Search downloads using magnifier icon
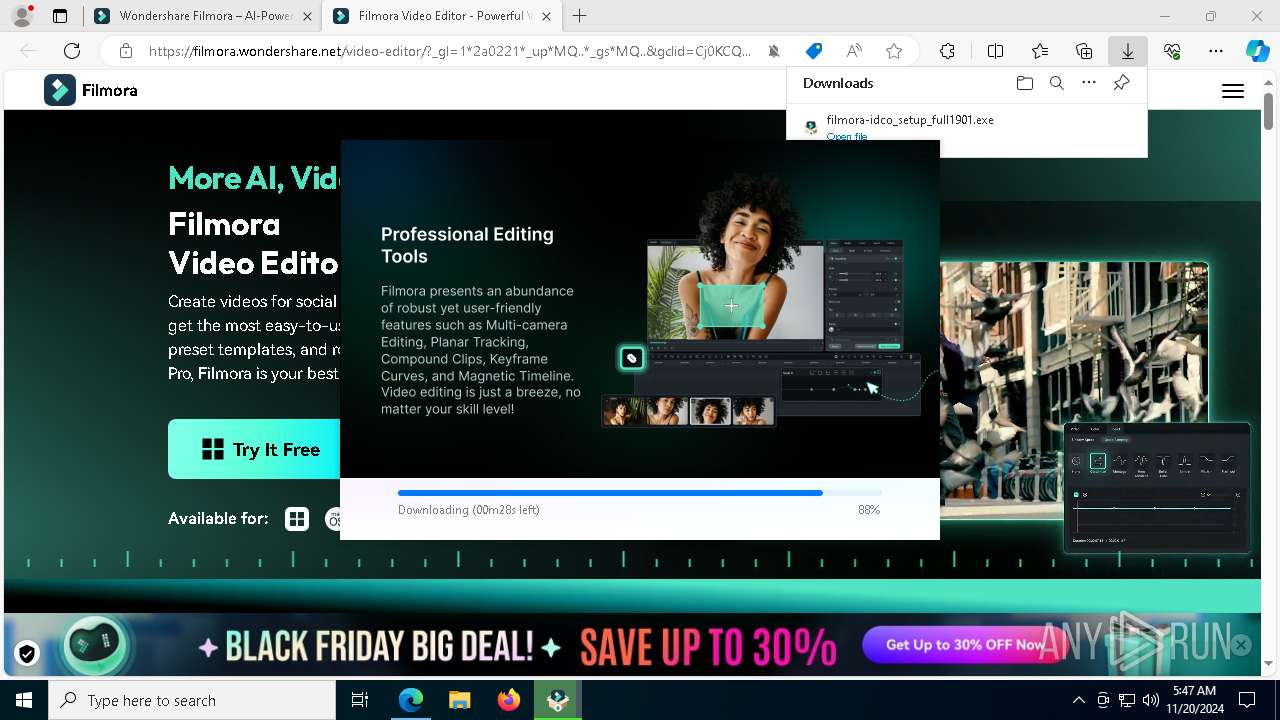The width and height of the screenshot is (1280, 720). (1056, 83)
